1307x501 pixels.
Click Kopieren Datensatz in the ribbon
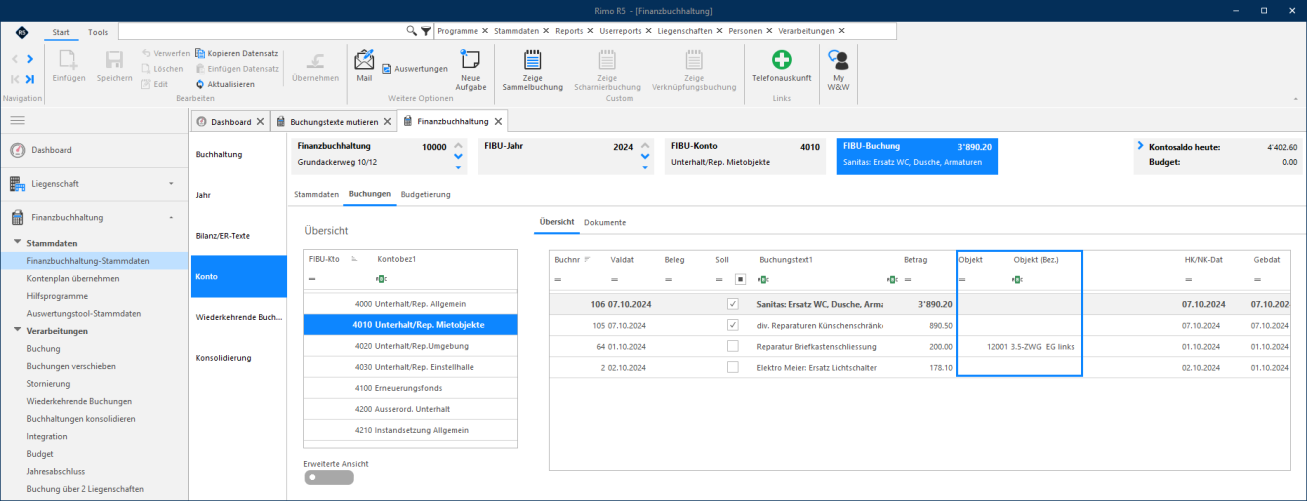tap(236, 52)
